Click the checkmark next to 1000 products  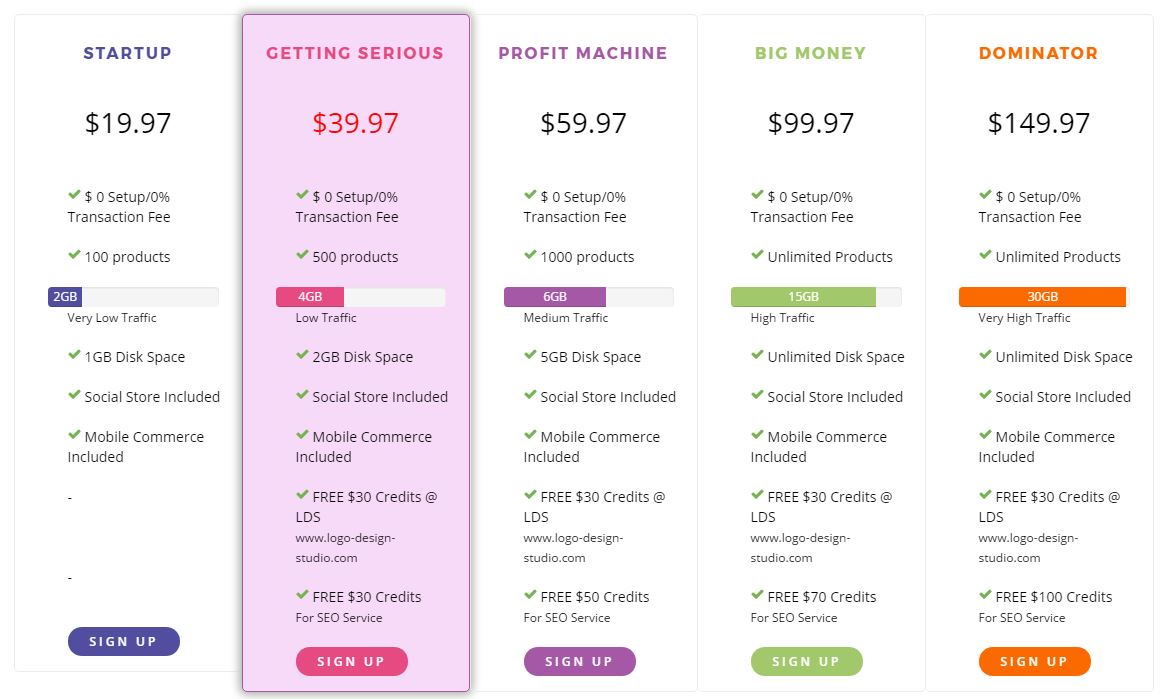coord(530,255)
